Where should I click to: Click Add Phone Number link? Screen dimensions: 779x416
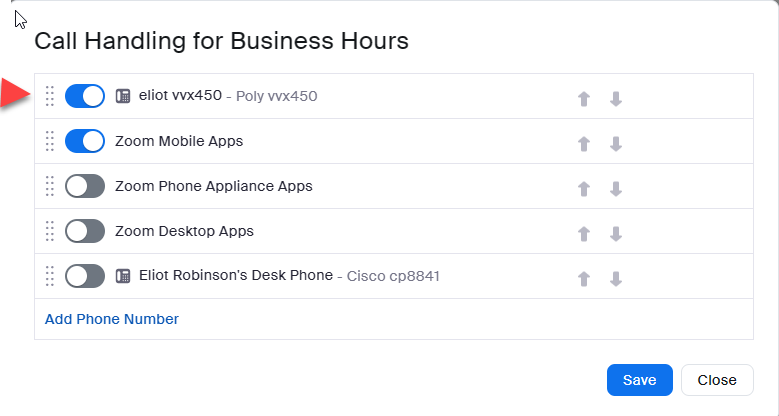tap(112, 319)
